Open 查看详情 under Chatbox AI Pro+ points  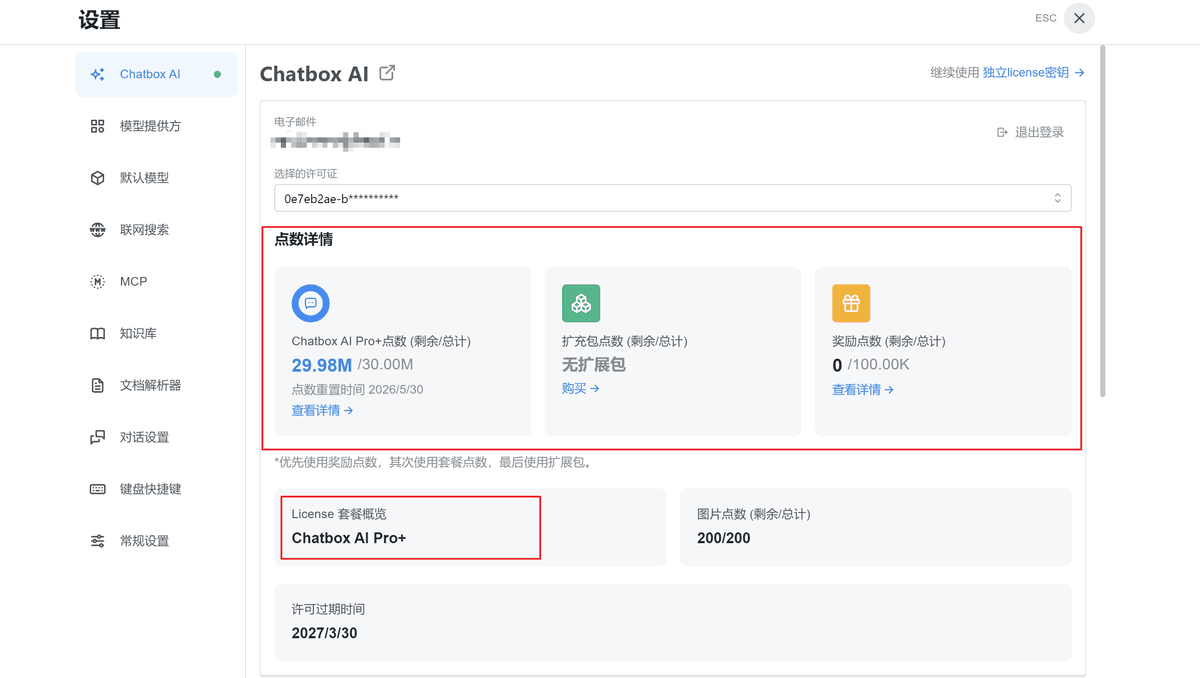tap(322, 410)
